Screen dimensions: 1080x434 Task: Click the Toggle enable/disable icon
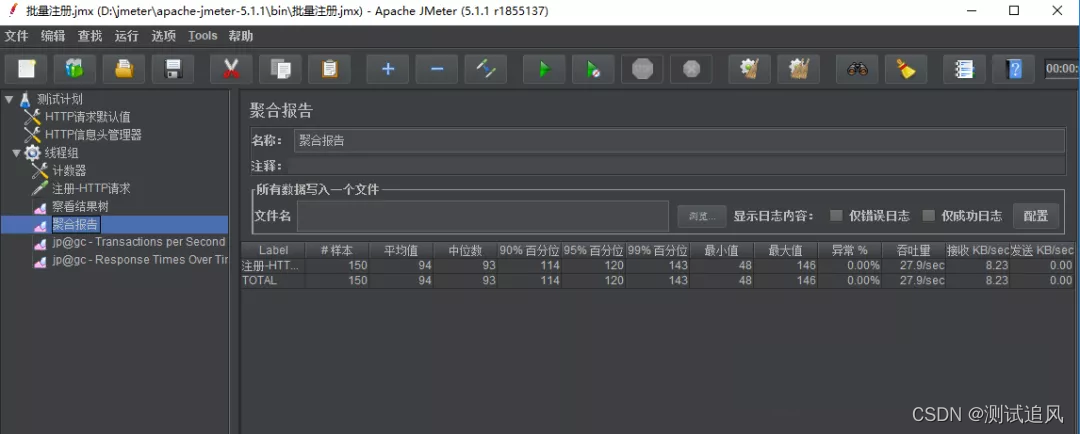click(486, 69)
